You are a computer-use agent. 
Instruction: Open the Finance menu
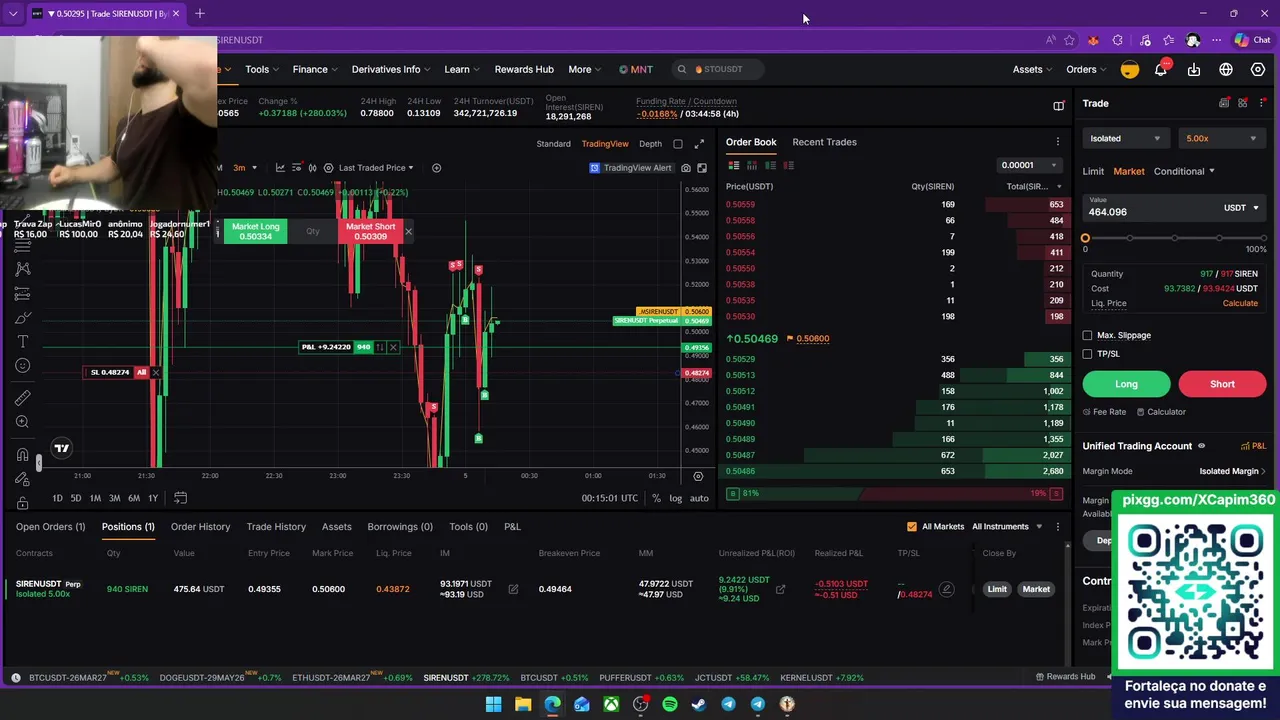[x=315, y=69]
